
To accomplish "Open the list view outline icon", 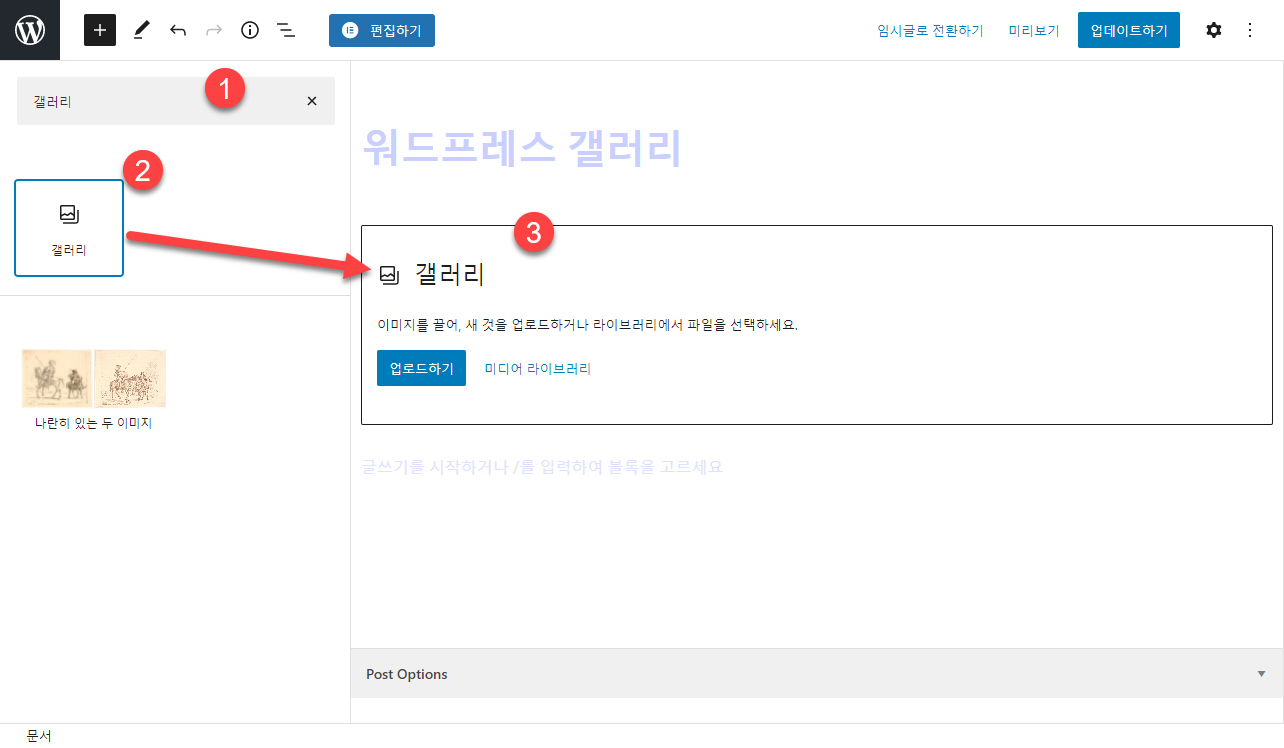I will click(x=286, y=30).
